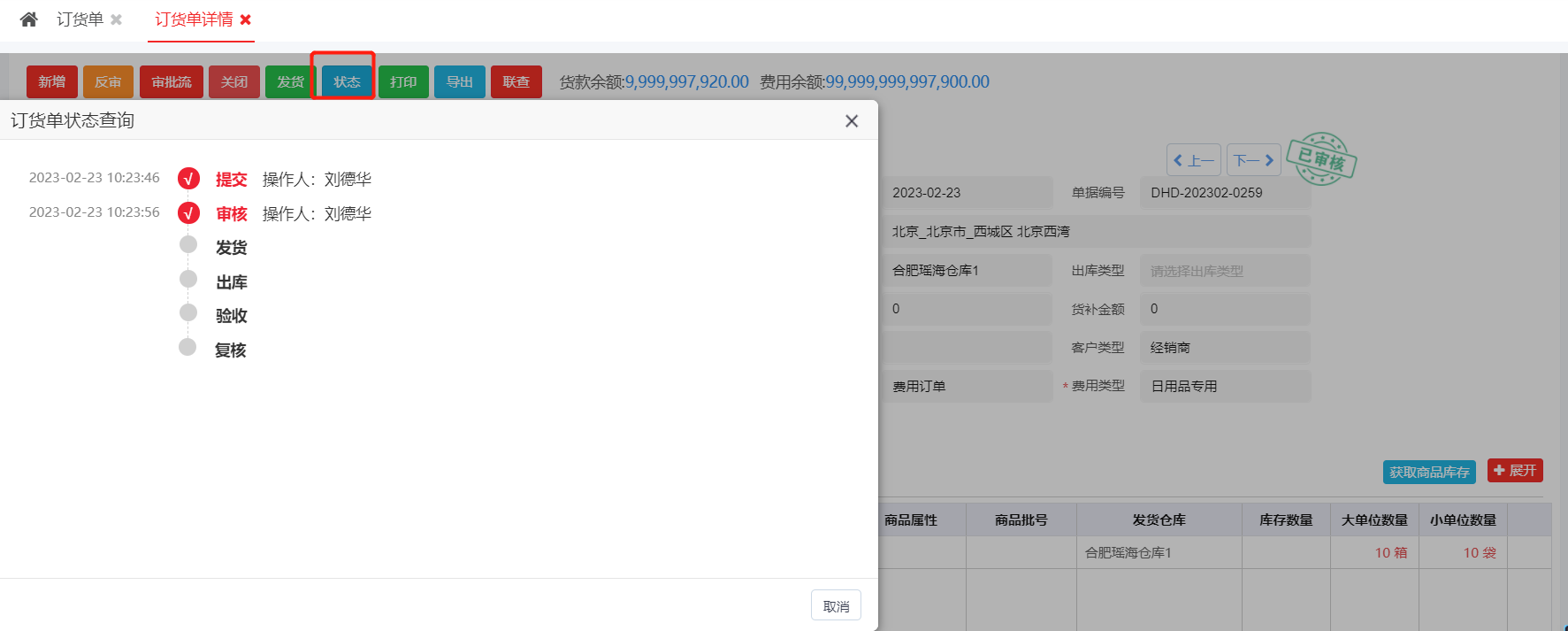Click timestamp 2023-02-23 10:23:56
This screenshot has height=631, width=1568.
[95, 212]
